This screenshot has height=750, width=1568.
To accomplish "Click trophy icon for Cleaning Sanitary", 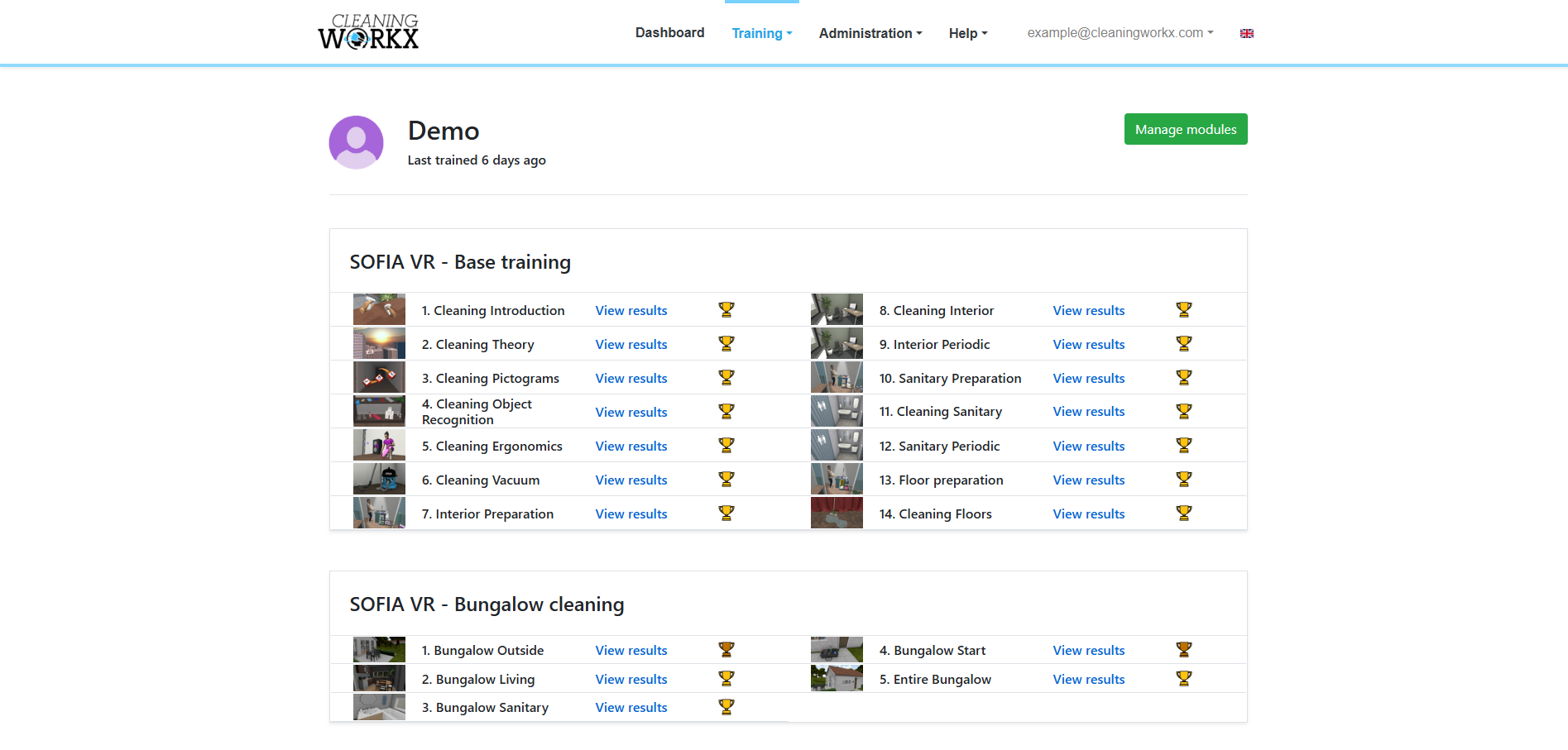I will coord(1184,411).
